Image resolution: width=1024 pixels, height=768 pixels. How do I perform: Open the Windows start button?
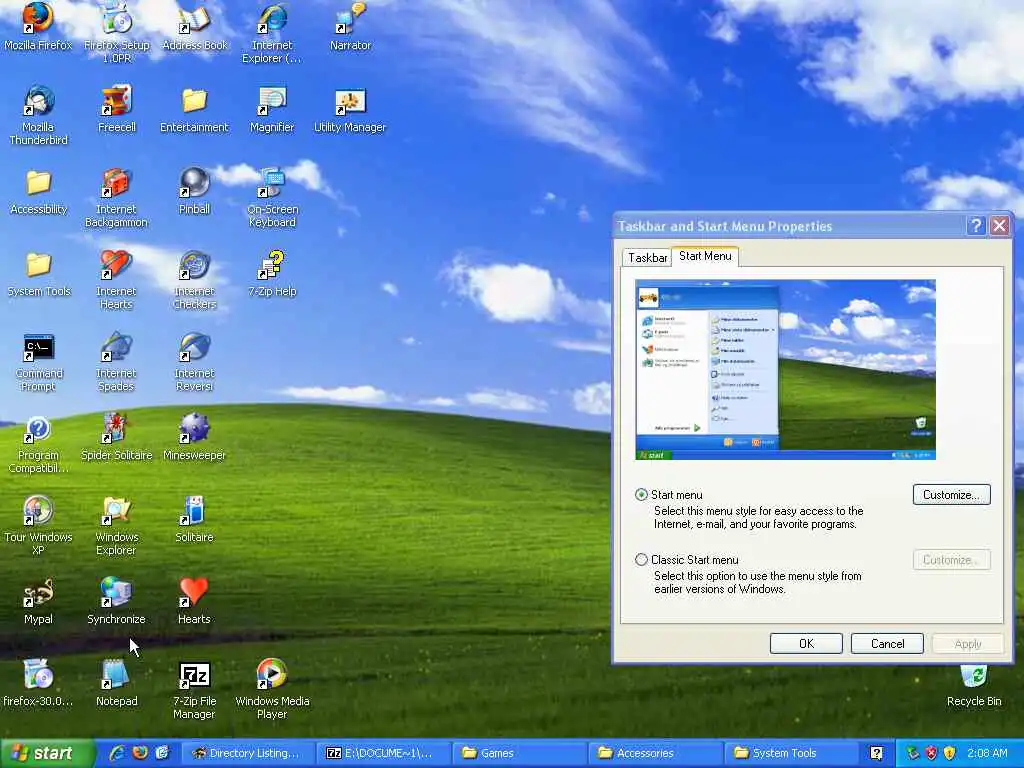[x=46, y=753]
